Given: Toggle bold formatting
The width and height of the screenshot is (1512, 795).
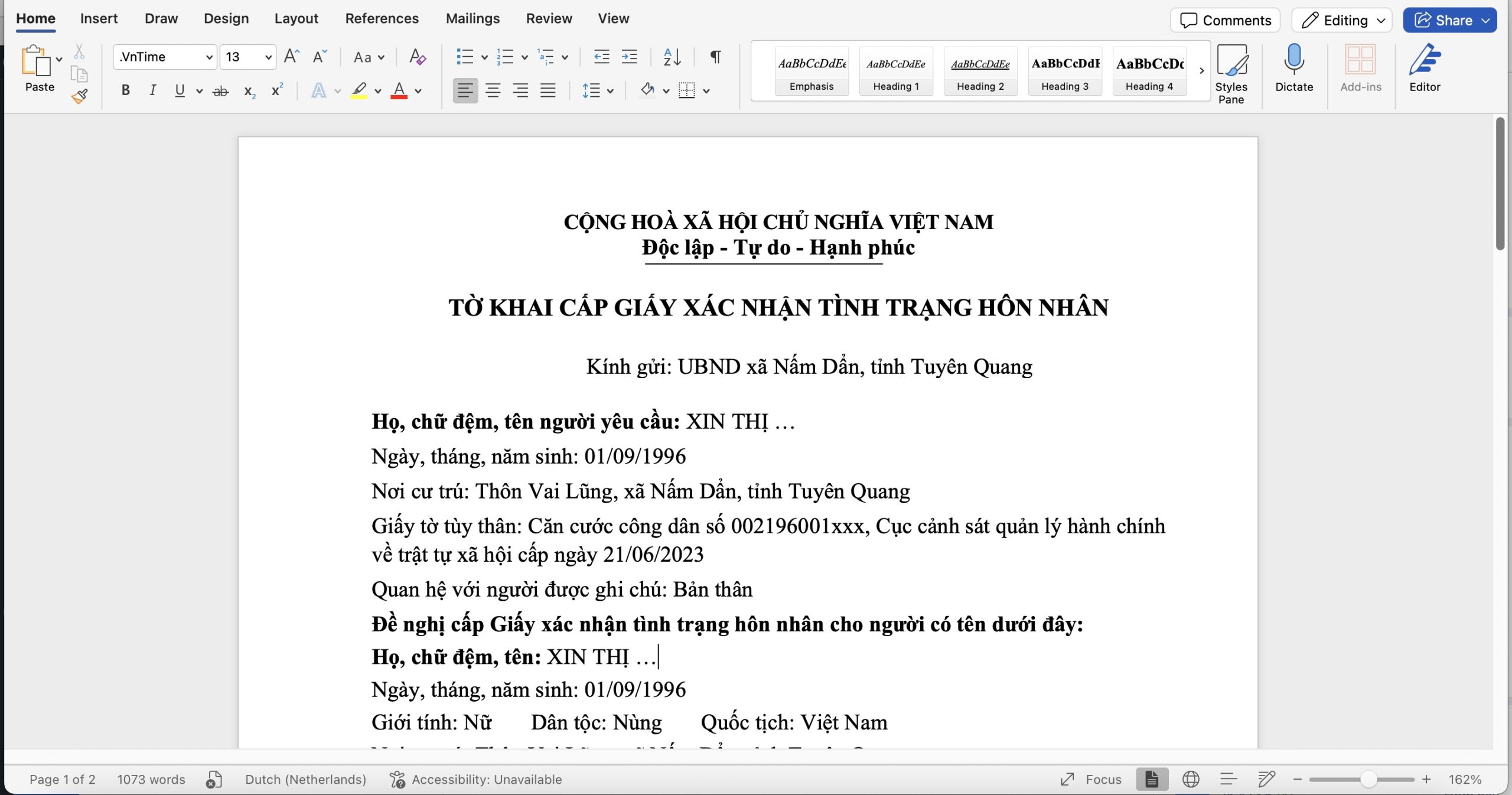Looking at the screenshot, I should click(x=125, y=90).
